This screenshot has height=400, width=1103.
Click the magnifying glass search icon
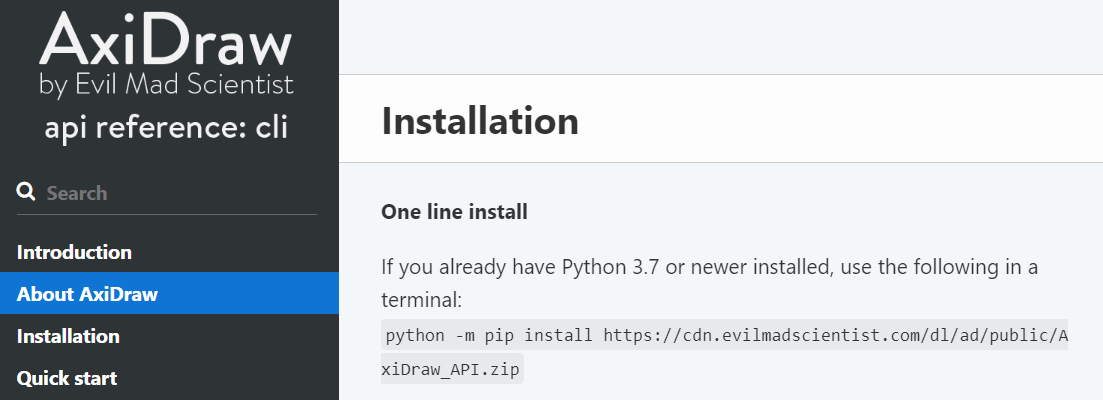pos(26,191)
